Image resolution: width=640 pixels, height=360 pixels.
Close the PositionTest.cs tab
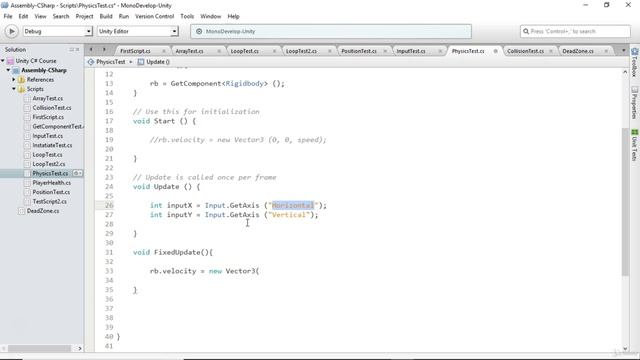pos(385,51)
